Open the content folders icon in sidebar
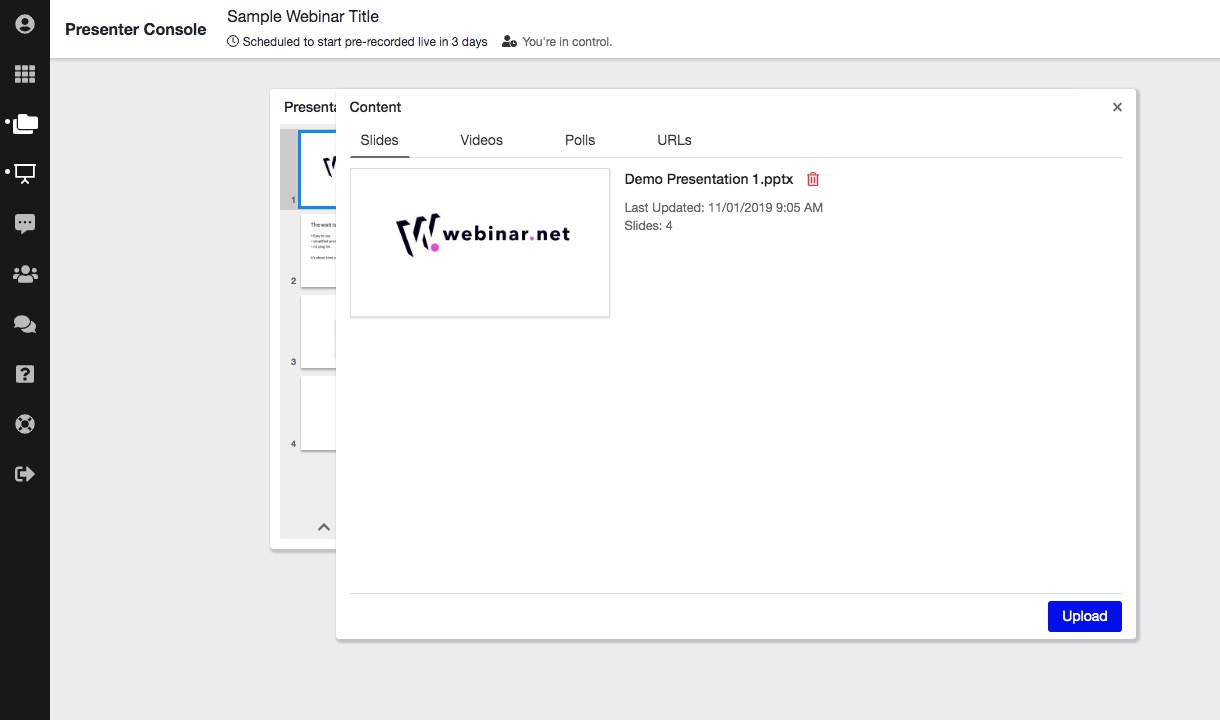This screenshot has width=1220, height=720. (25, 124)
